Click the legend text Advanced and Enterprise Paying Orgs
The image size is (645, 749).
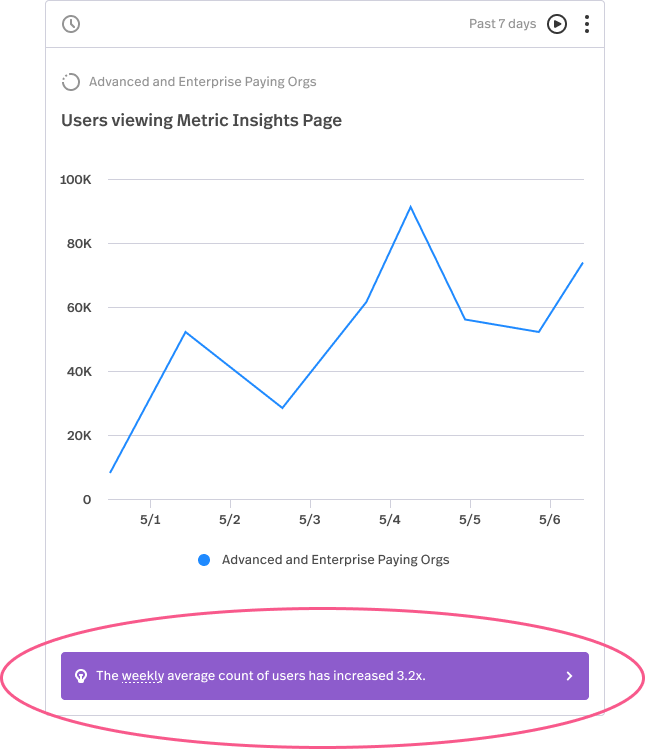[x=335, y=560]
